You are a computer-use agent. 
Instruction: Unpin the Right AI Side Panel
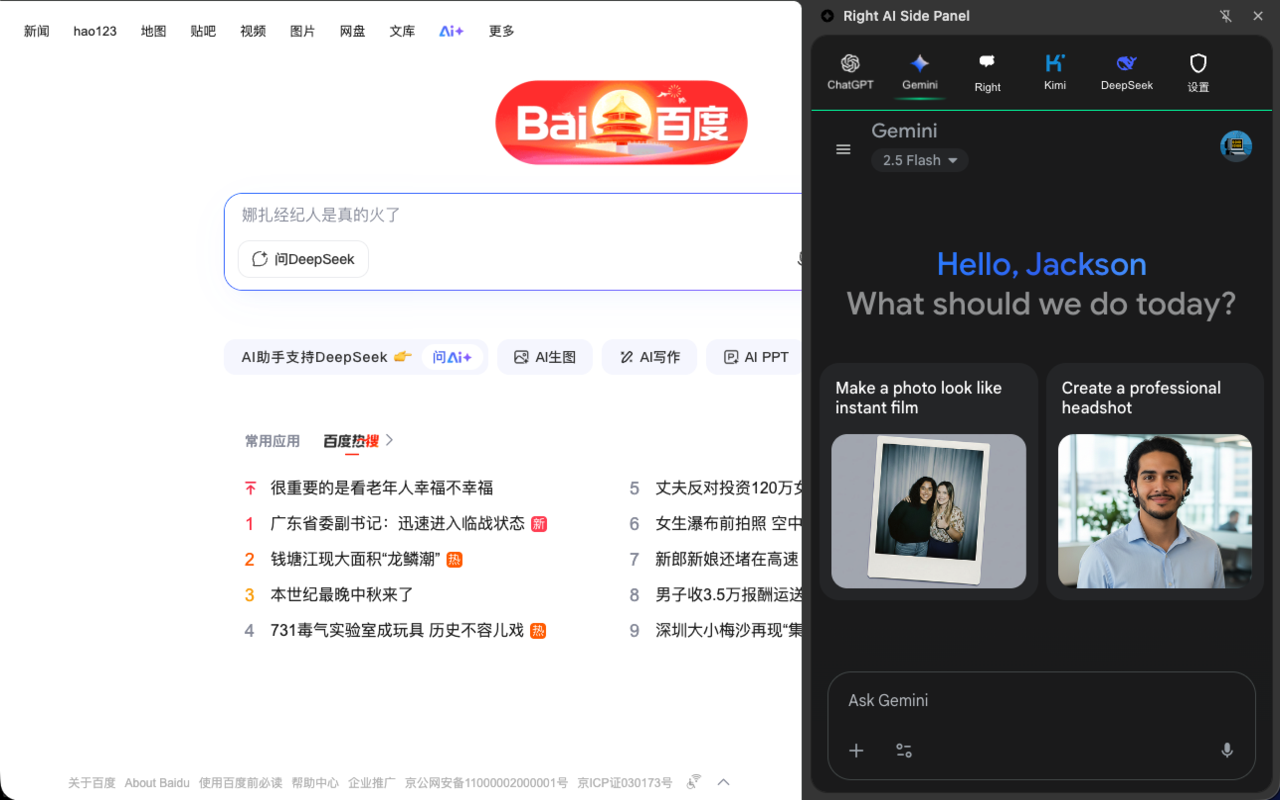pyautogui.click(x=1226, y=16)
